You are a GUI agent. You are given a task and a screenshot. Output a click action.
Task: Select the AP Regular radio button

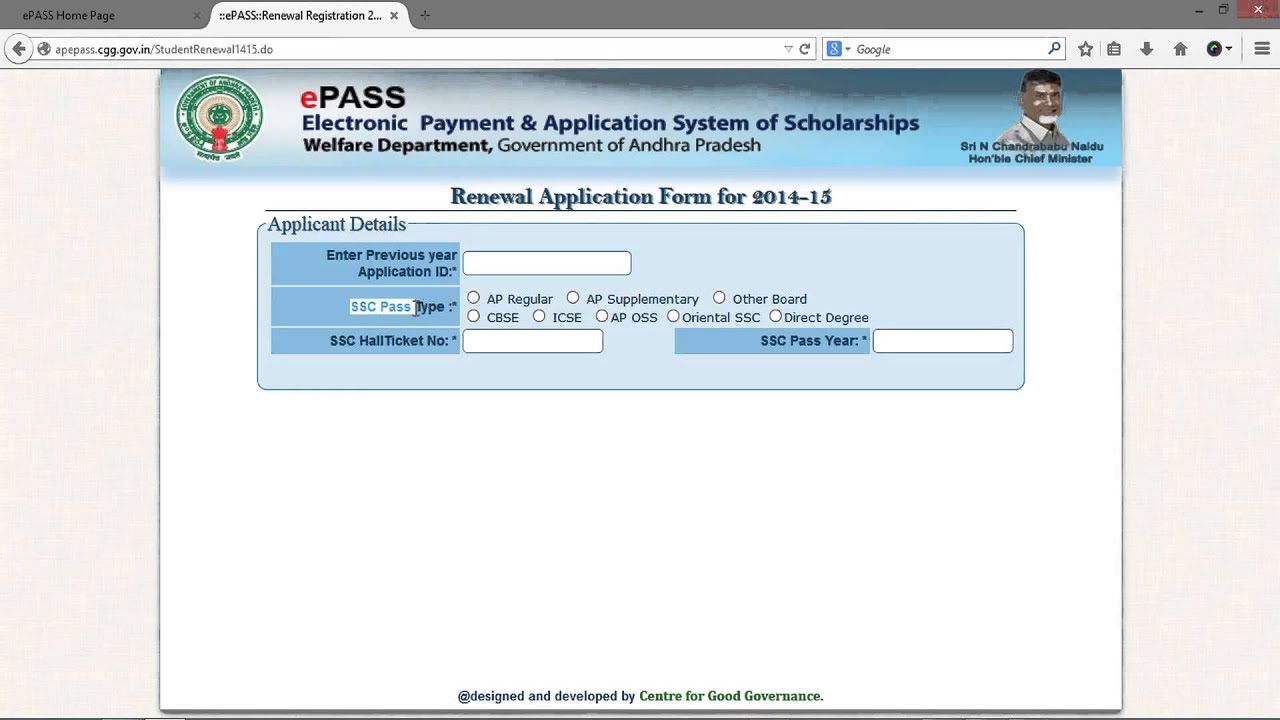474,298
